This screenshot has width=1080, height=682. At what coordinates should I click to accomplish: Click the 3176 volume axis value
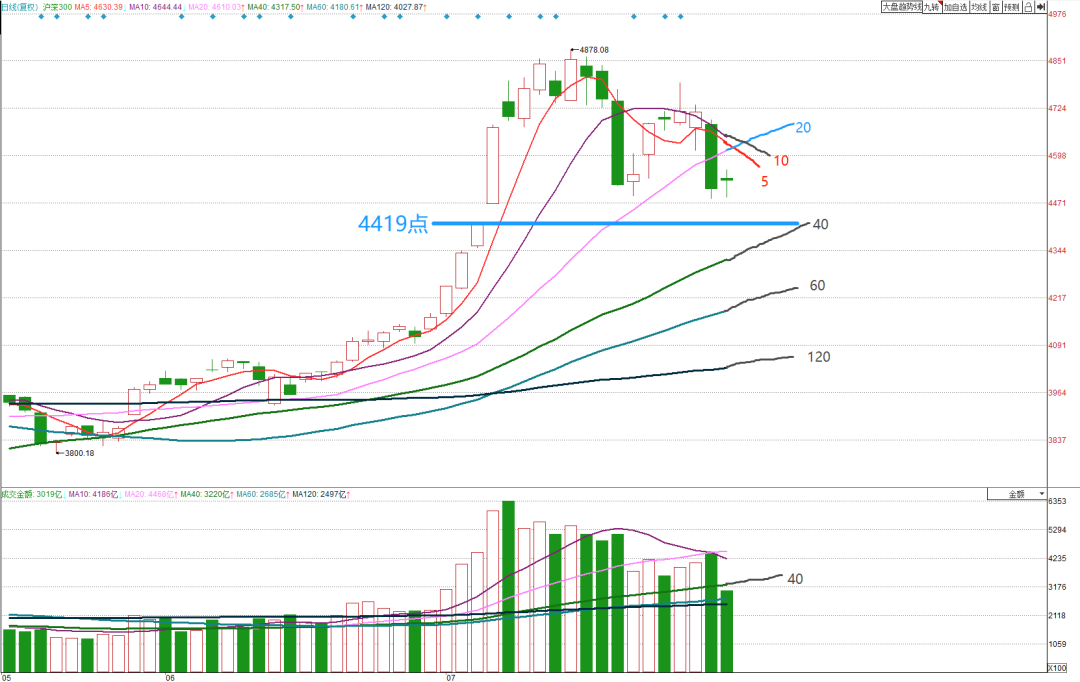click(1057, 587)
